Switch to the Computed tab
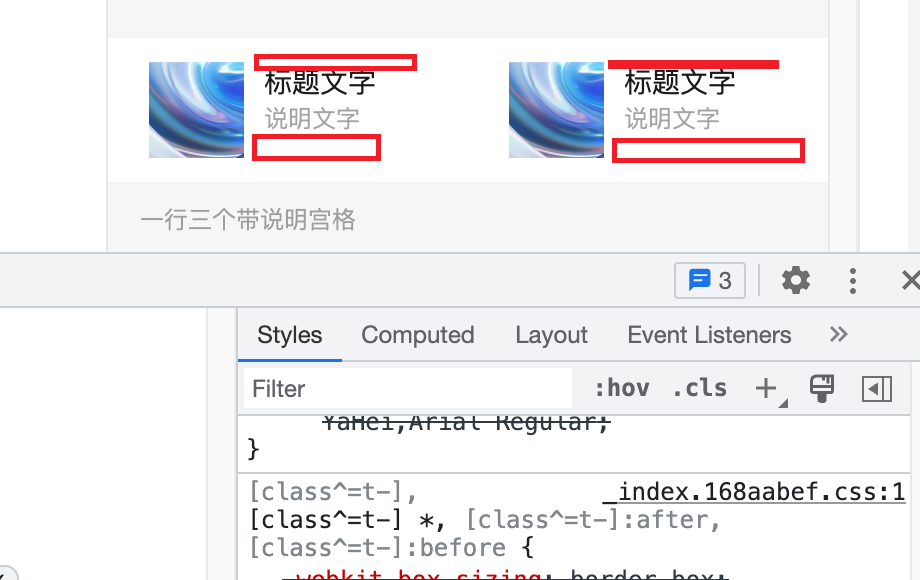This screenshot has height=580, width=920. coord(418,335)
